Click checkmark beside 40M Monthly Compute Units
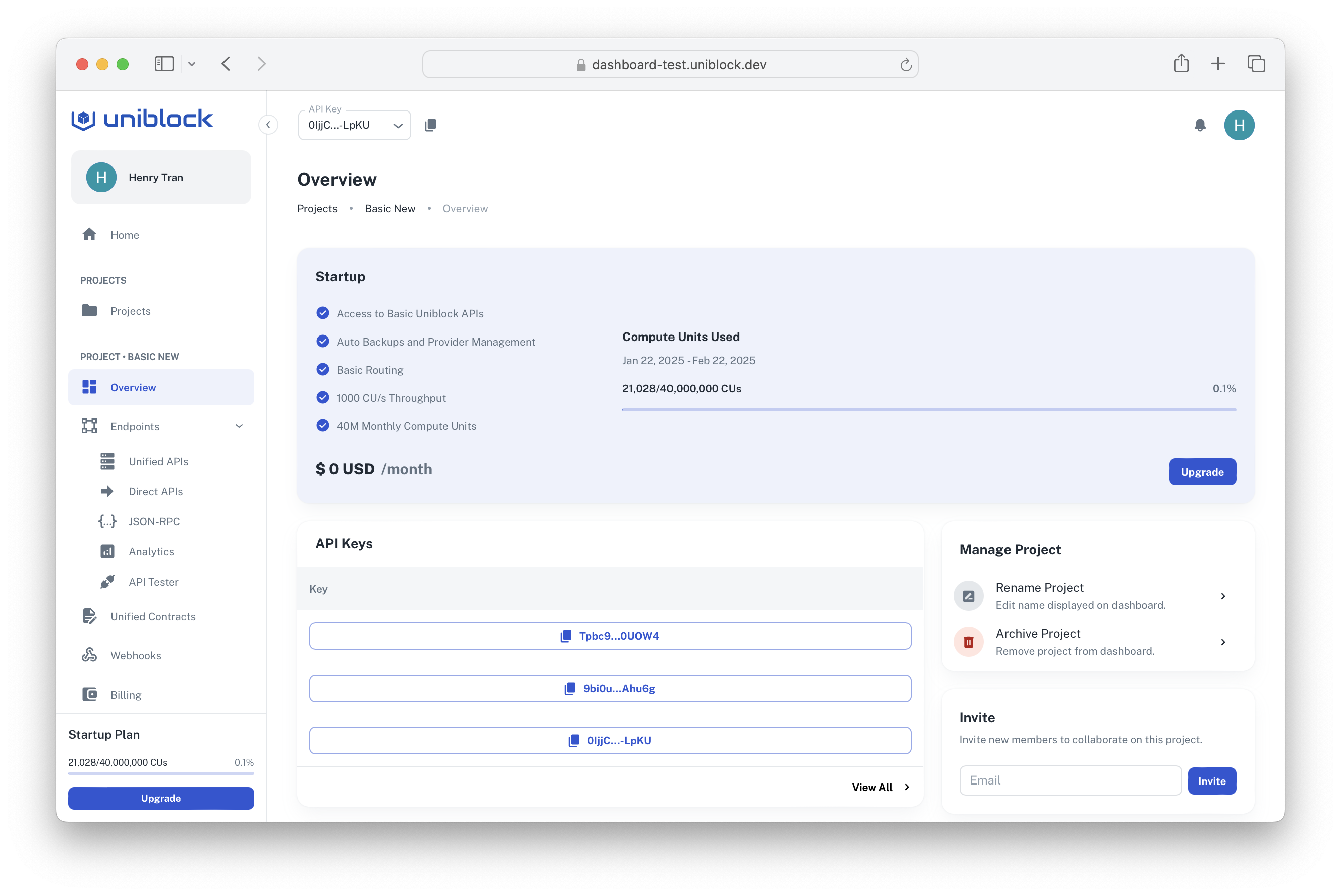This screenshot has width=1341, height=896. pos(323,426)
